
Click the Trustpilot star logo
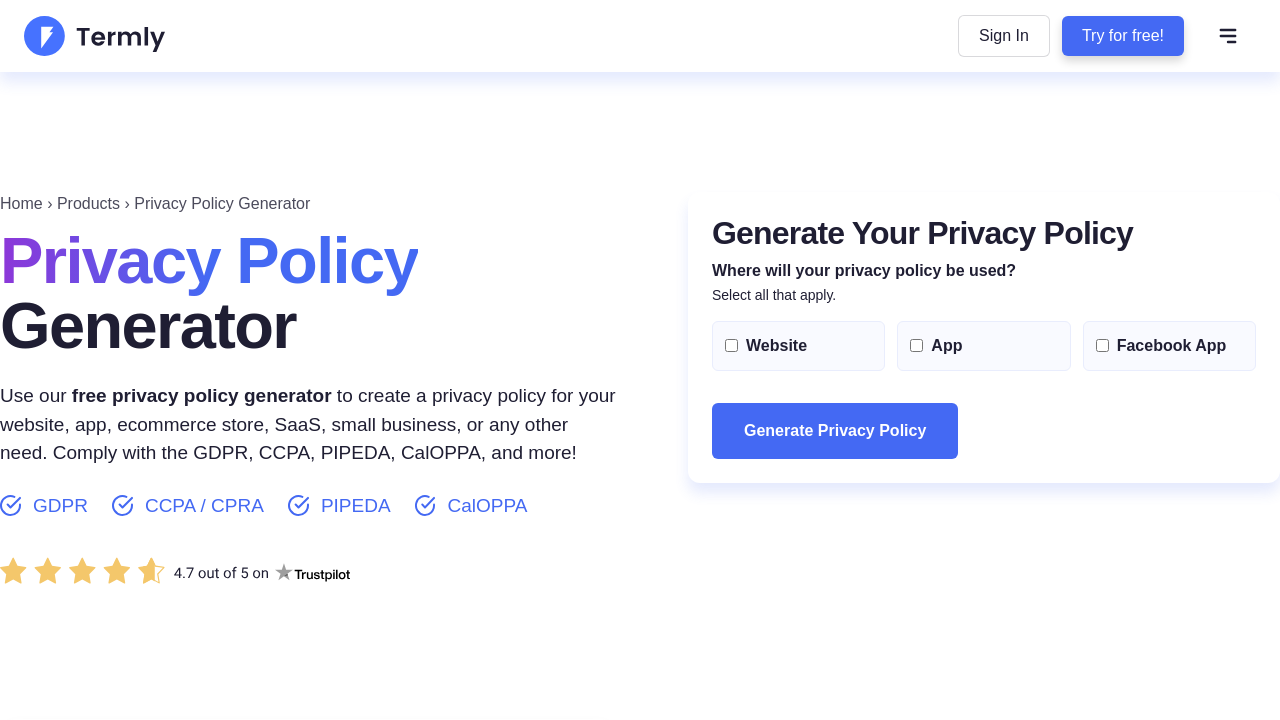[284, 572]
